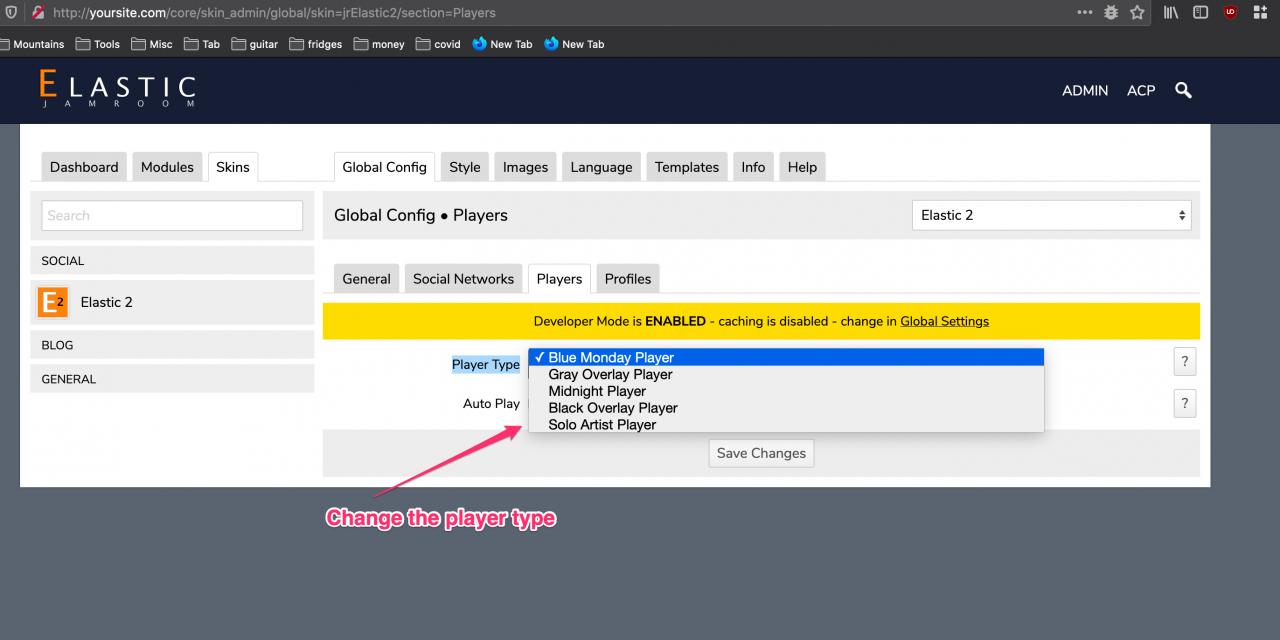The height and width of the screenshot is (640, 1280).
Task: Open the Info tab
Action: (754, 167)
